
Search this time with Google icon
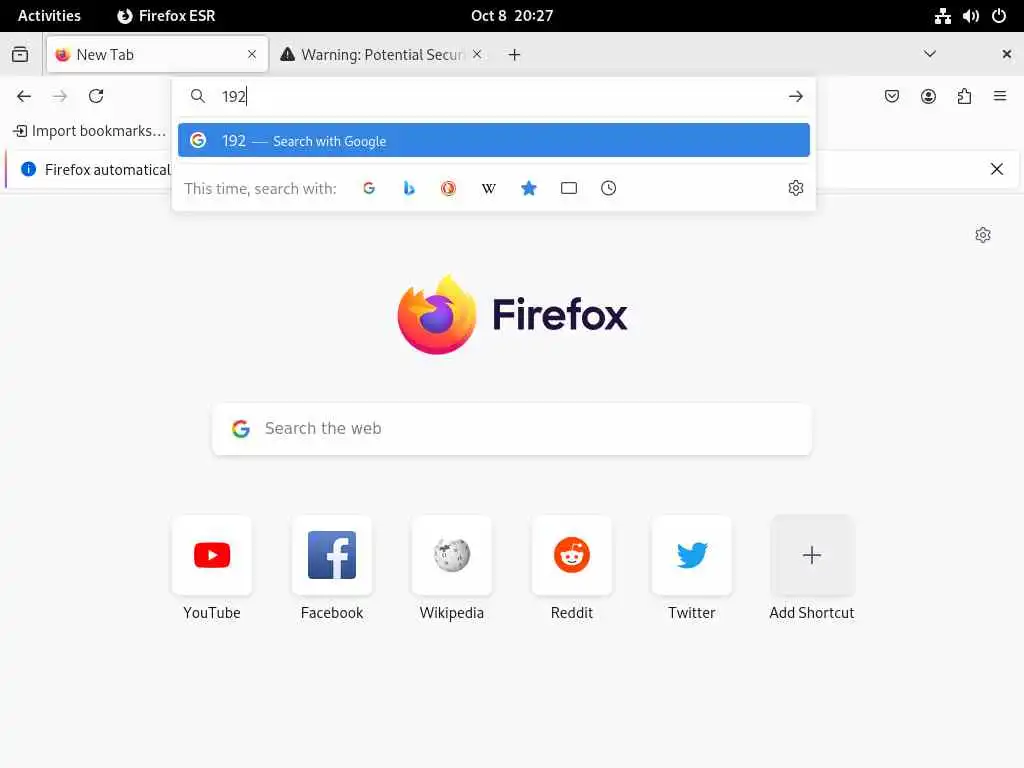[369, 188]
